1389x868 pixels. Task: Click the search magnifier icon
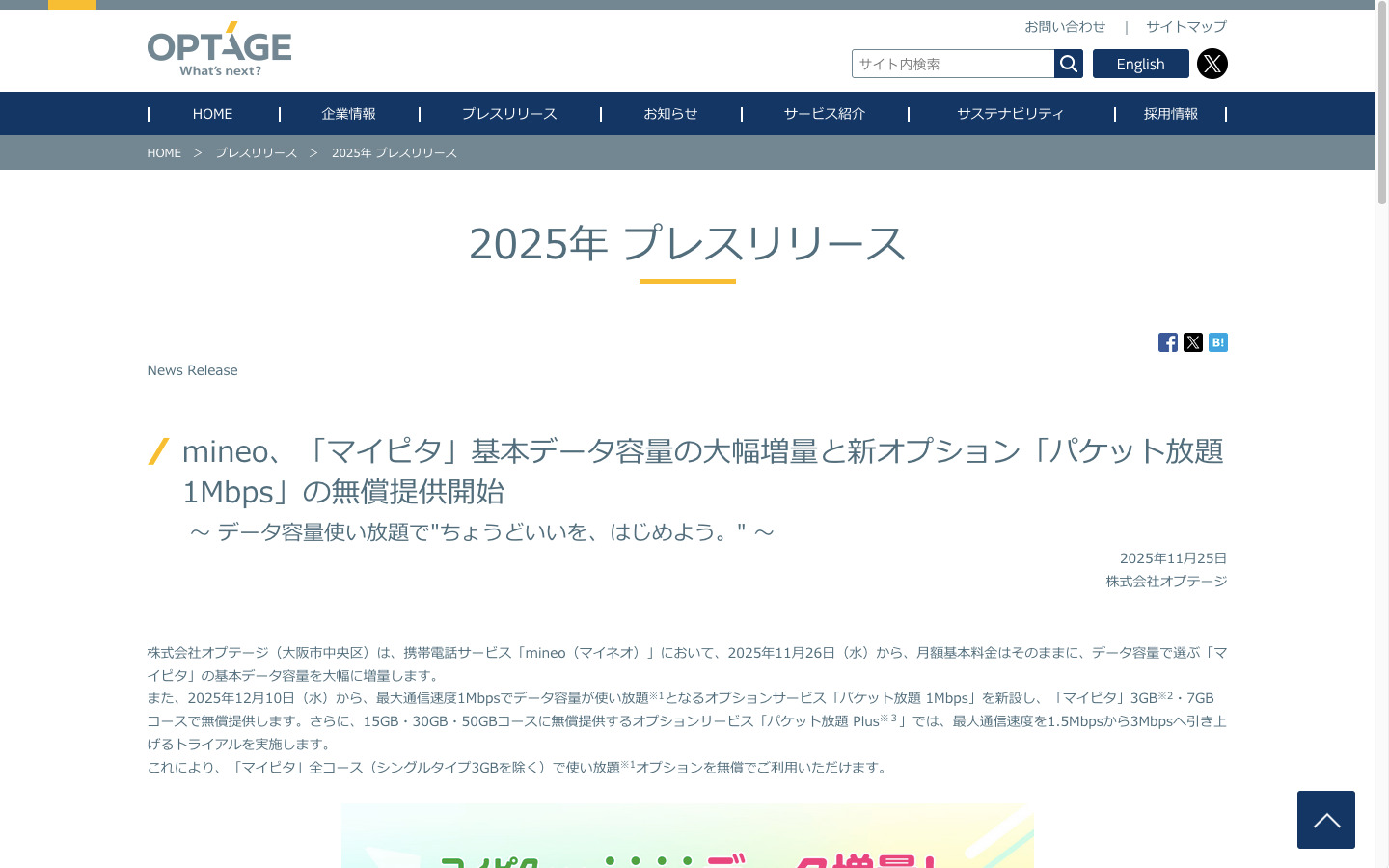[1068, 64]
